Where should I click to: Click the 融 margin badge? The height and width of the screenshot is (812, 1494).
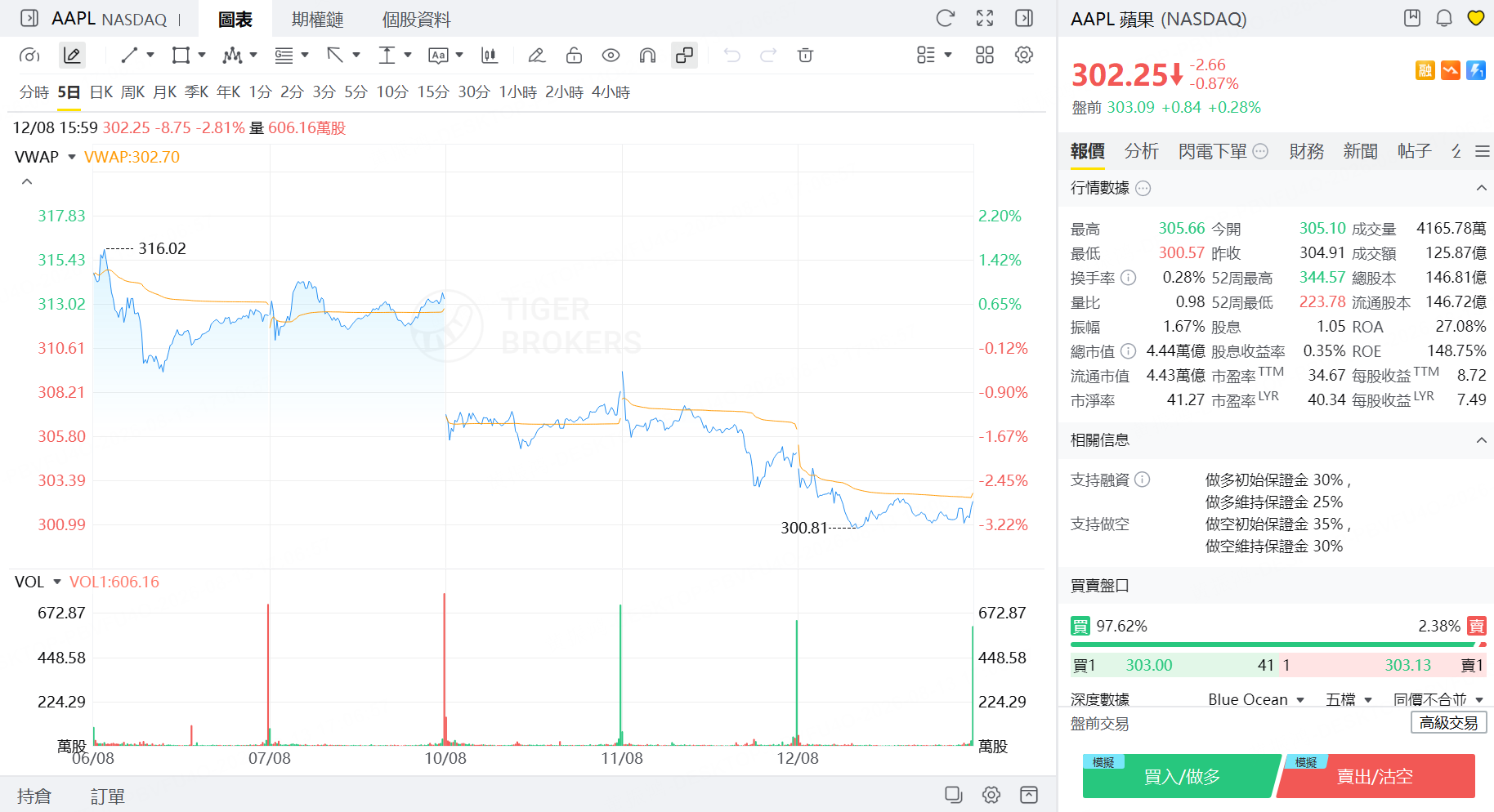pyautogui.click(x=1425, y=70)
